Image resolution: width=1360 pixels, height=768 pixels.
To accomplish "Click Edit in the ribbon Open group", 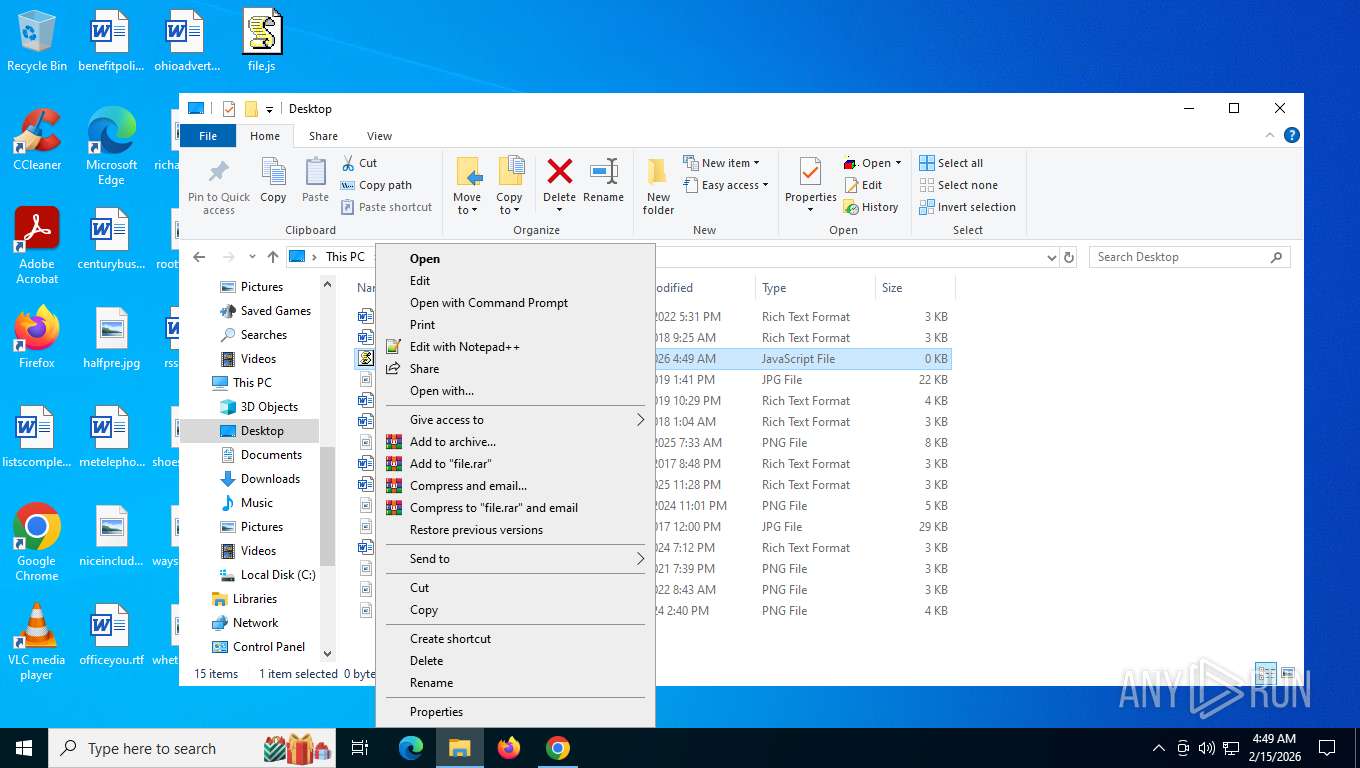I will (863, 185).
